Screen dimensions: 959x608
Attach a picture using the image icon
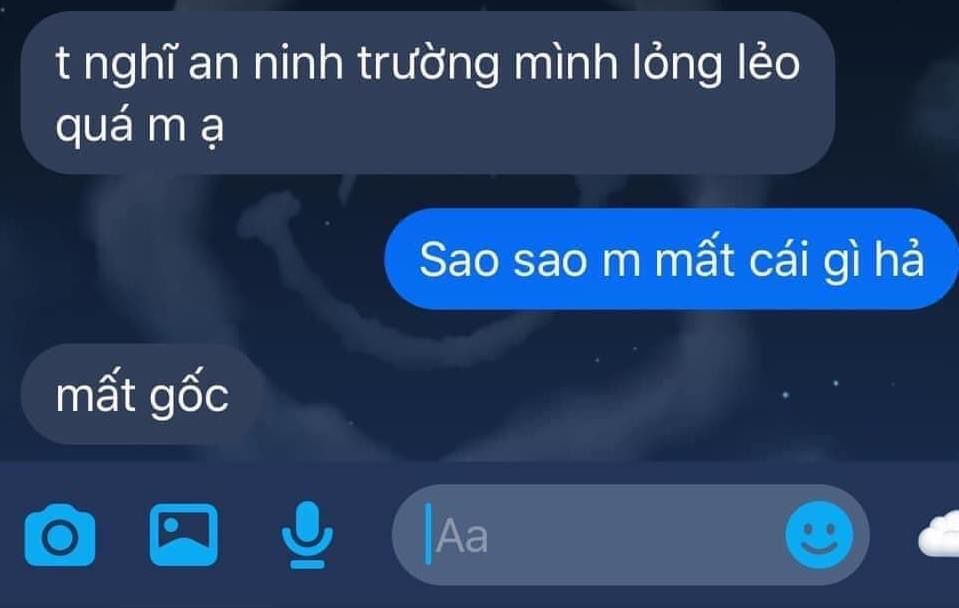point(183,534)
